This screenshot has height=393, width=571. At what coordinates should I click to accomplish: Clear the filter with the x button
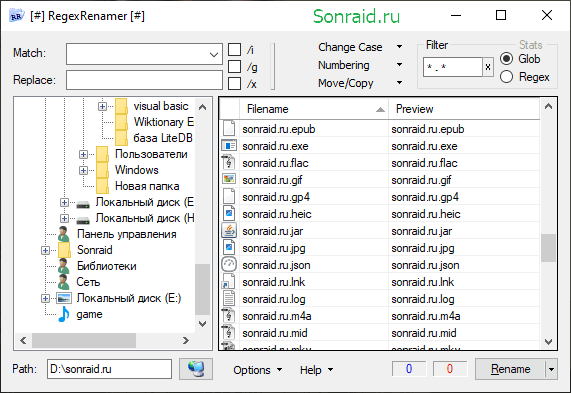pyautogui.click(x=488, y=67)
